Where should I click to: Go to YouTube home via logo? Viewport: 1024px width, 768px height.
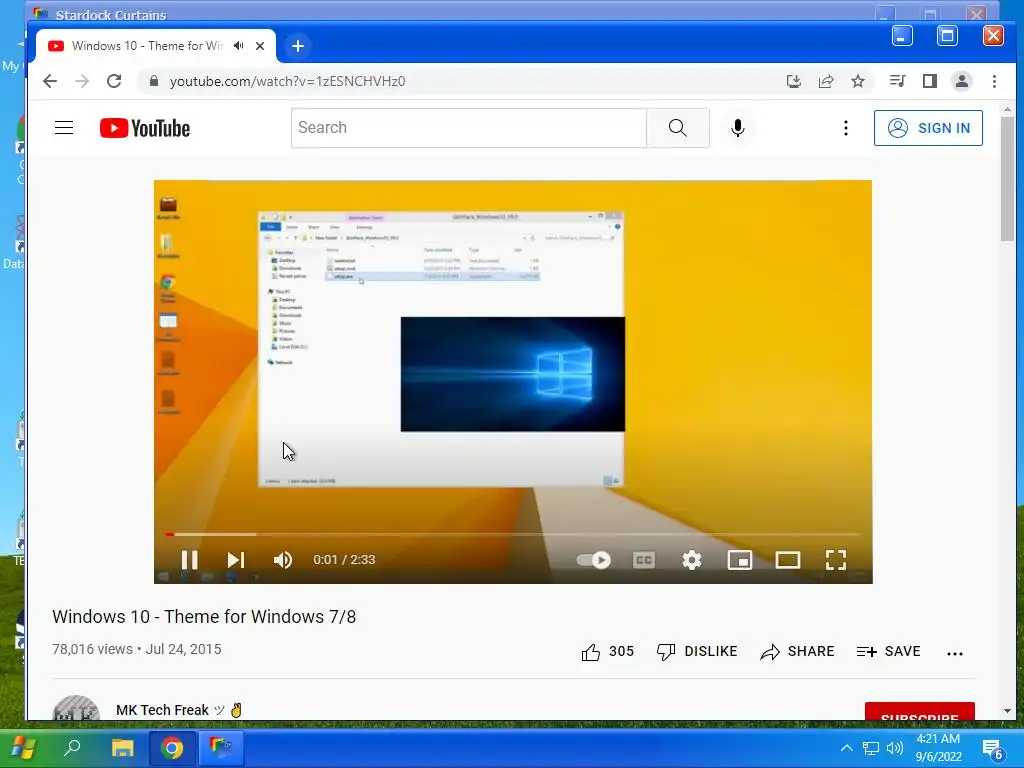pos(145,128)
